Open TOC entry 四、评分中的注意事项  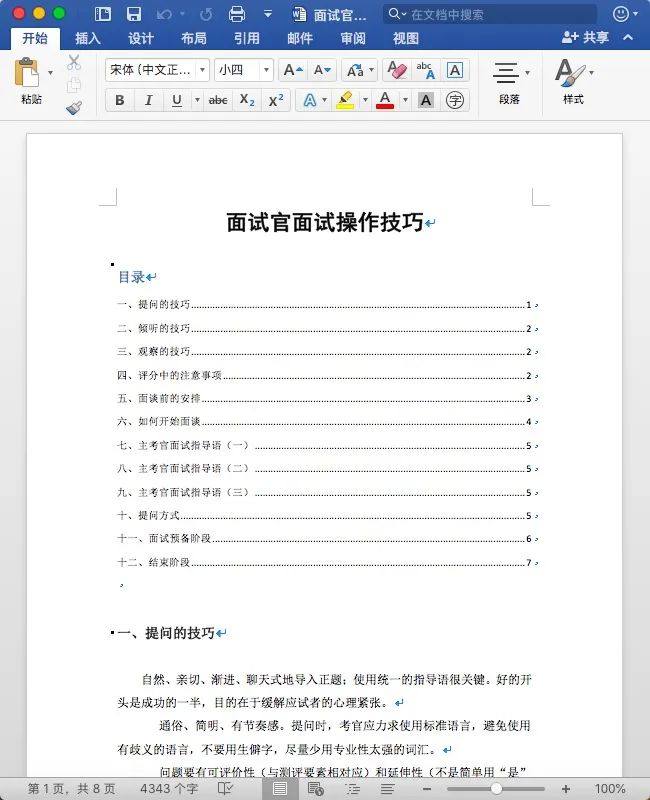point(328,376)
